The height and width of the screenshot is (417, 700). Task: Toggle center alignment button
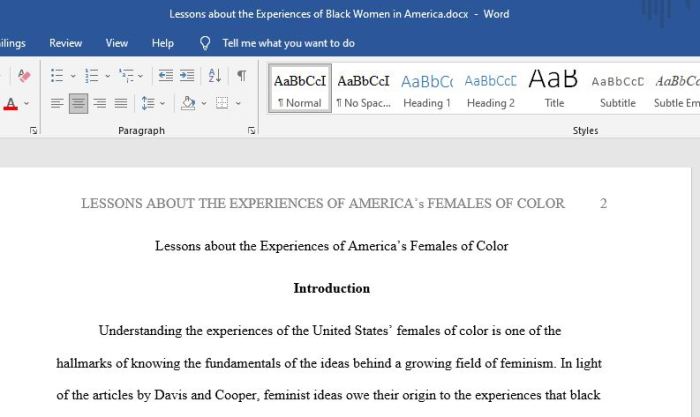point(78,103)
